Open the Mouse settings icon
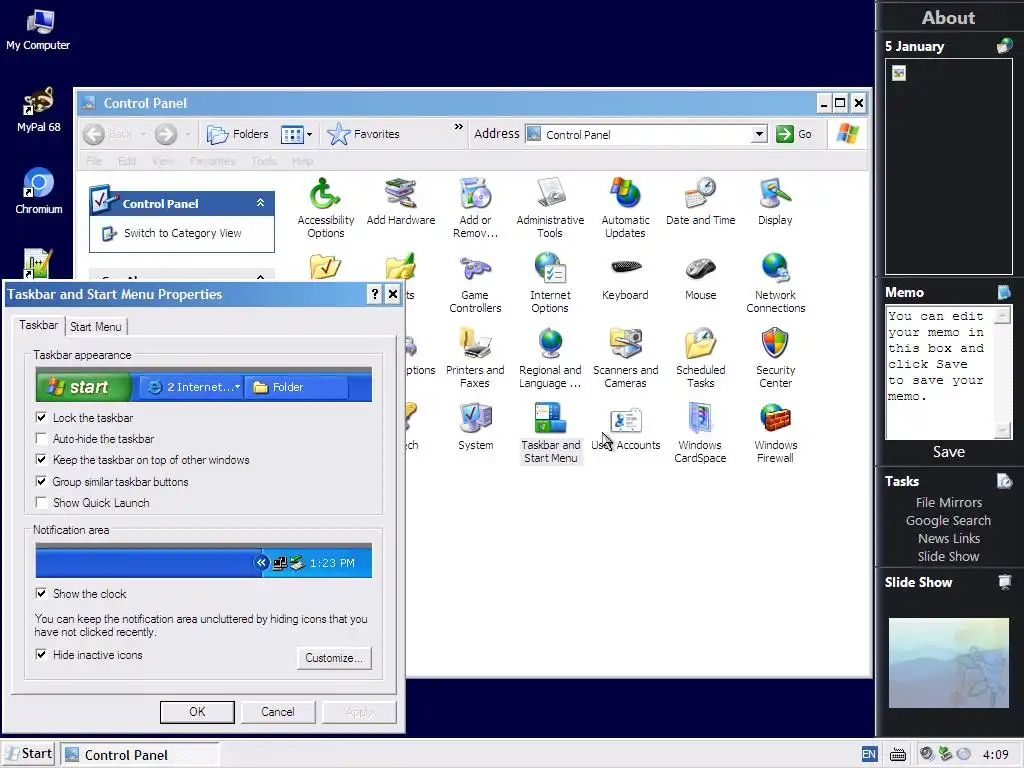Image resolution: width=1024 pixels, height=768 pixels. click(x=700, y=276)
